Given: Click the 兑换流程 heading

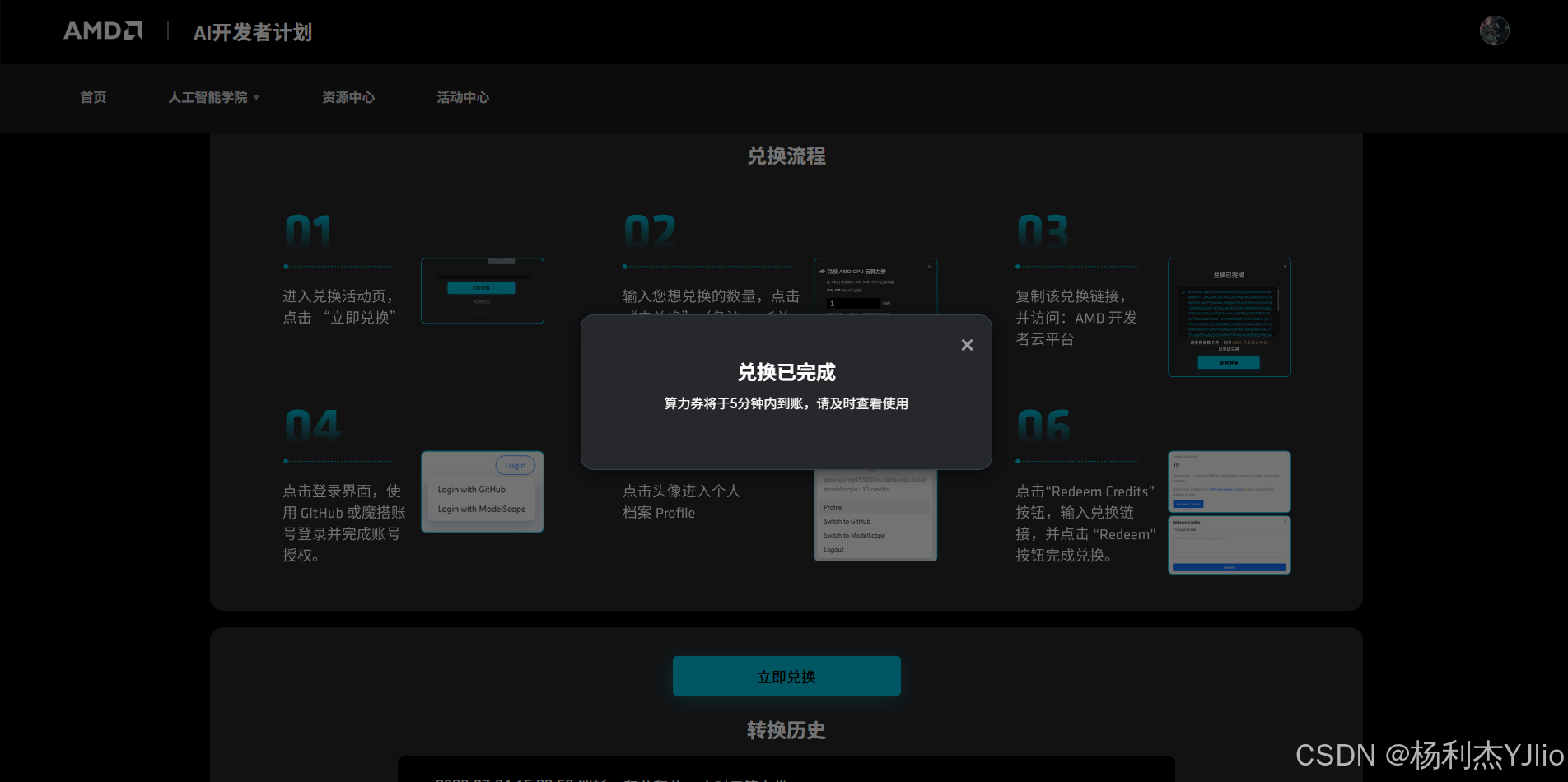Looking at the screenshot, I should pyautogui.click(x=786, y=156).
